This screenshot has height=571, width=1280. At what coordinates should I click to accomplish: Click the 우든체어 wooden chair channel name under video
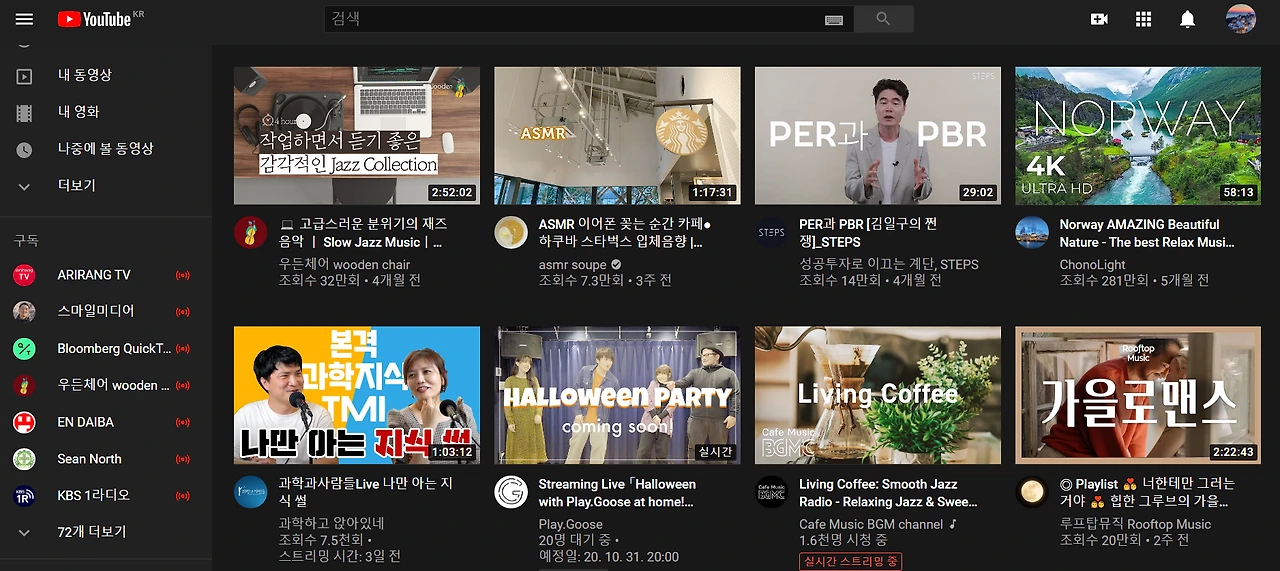coord(345,265)
